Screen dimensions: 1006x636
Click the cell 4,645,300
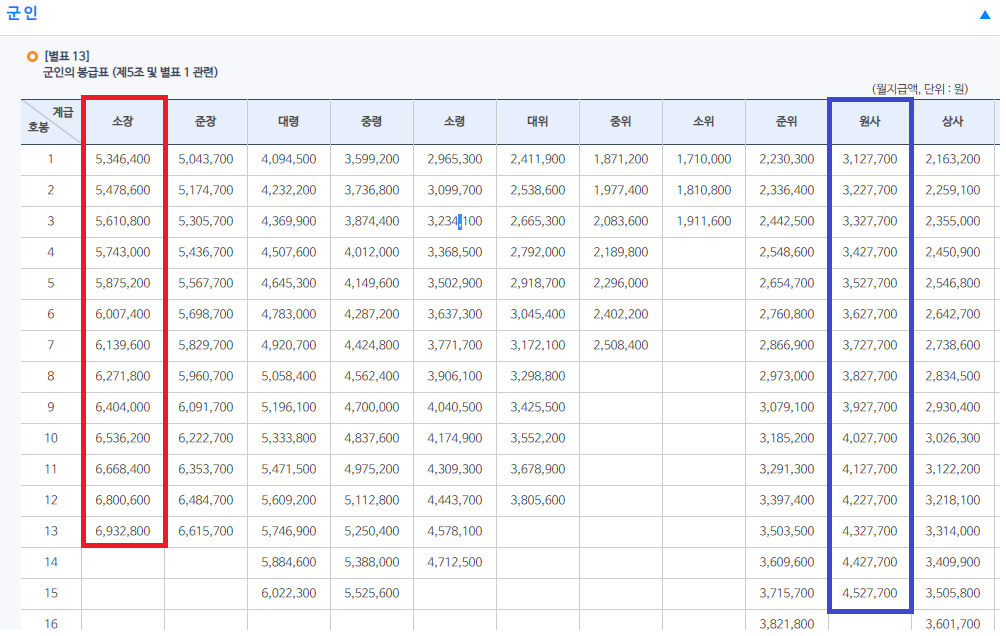[x=289, y=283]
